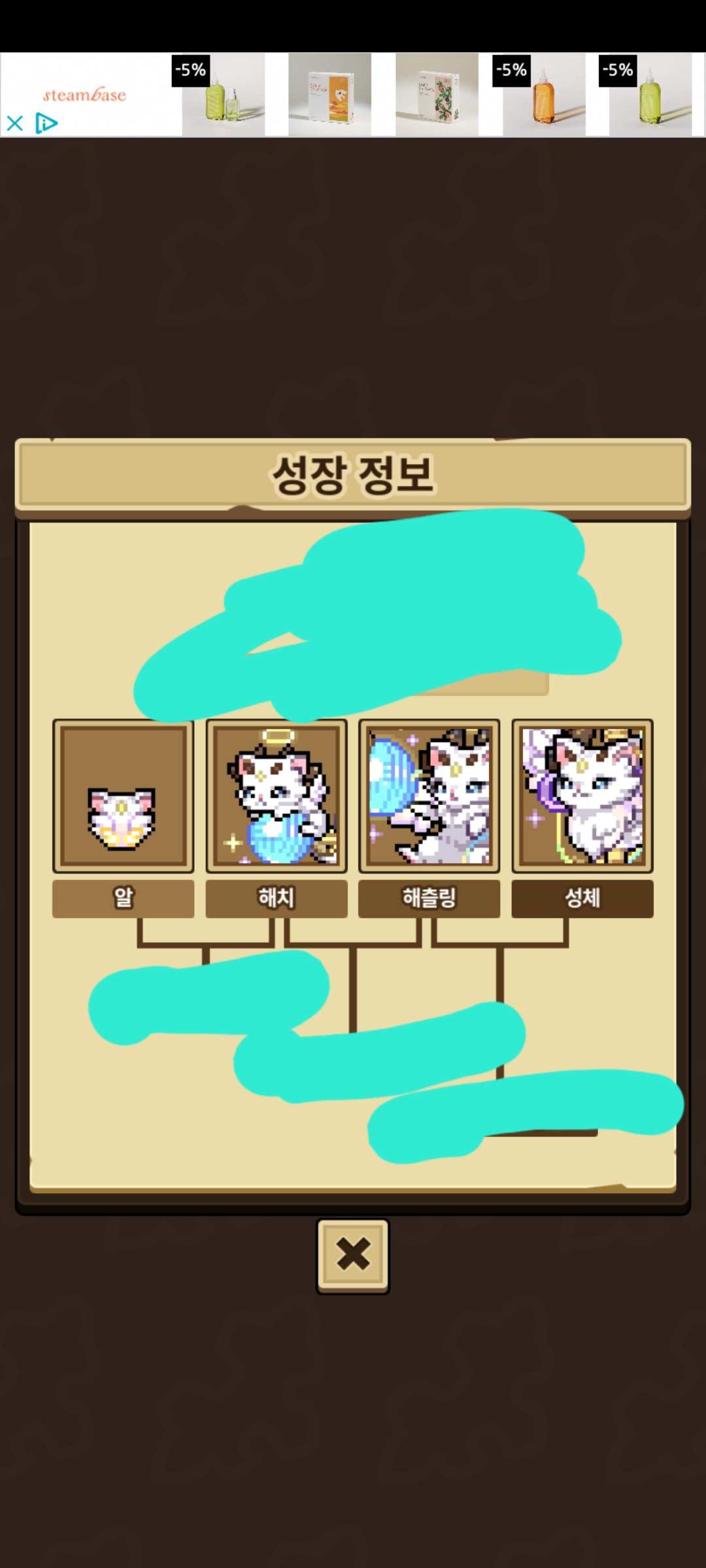Tap the 성장 정보 title banner

coord(353,475)
